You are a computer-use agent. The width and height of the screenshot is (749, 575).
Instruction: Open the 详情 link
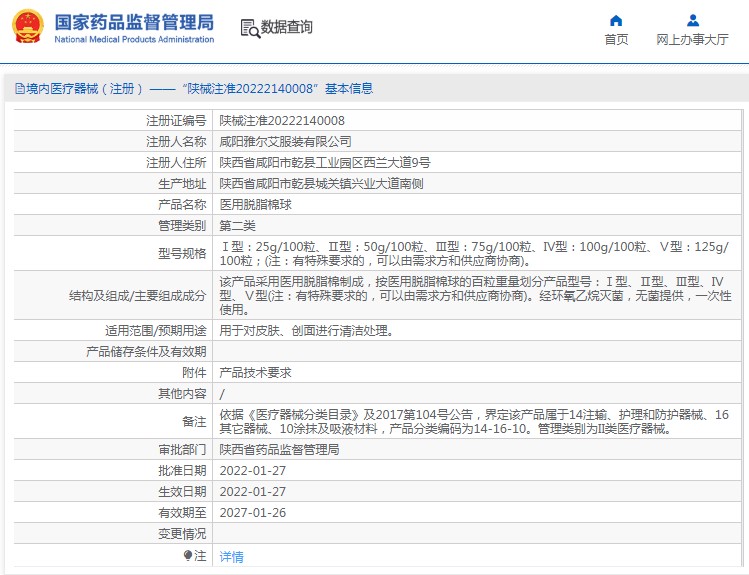[x=231, y=556]
